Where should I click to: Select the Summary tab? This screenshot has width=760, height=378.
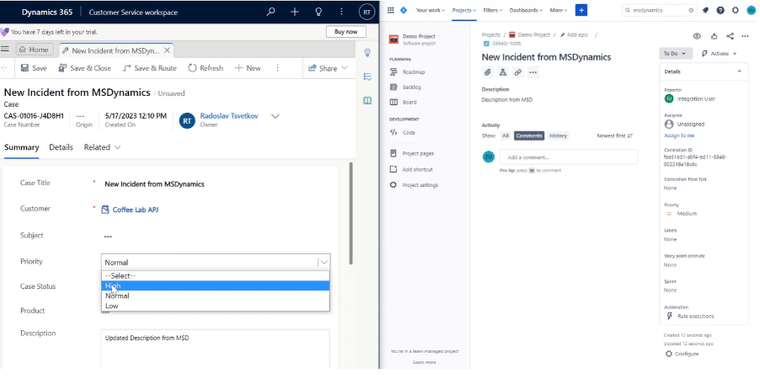coord(21,147)
